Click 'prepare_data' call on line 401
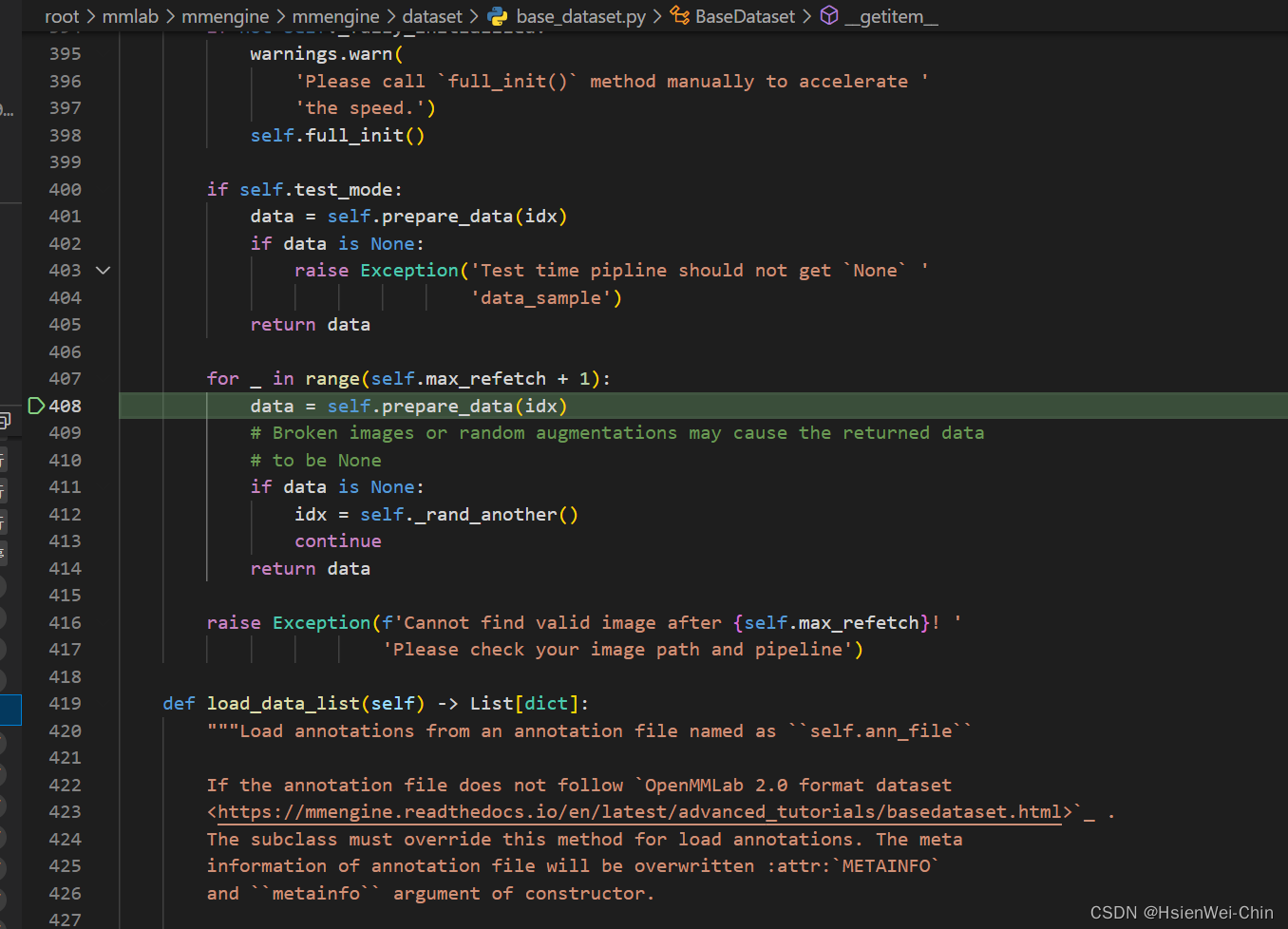1288x929 pixels. point(446,217)
